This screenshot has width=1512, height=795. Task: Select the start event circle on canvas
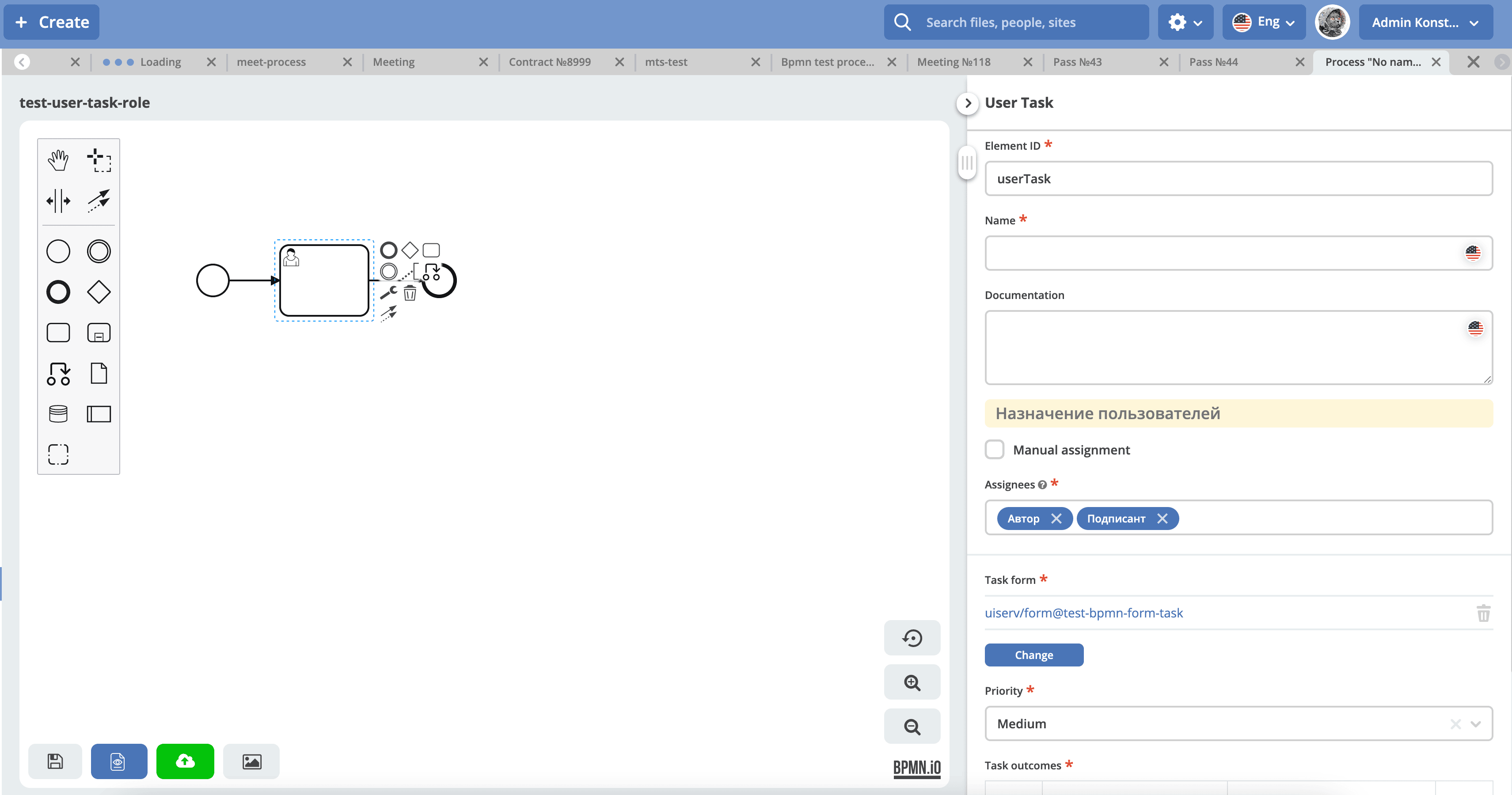pyautogui.click(x=213, y=280)
